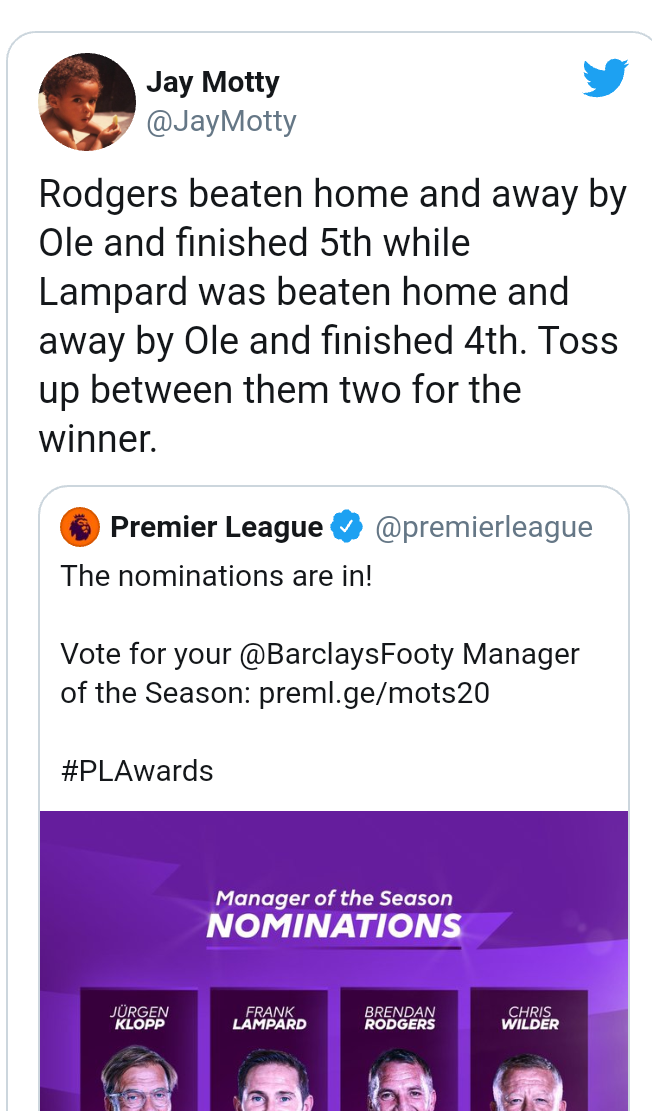This screenshot has height=1111, width=652.
Task: Select the Jürgen Klopp nominee card
Action: coord(139,1050)
